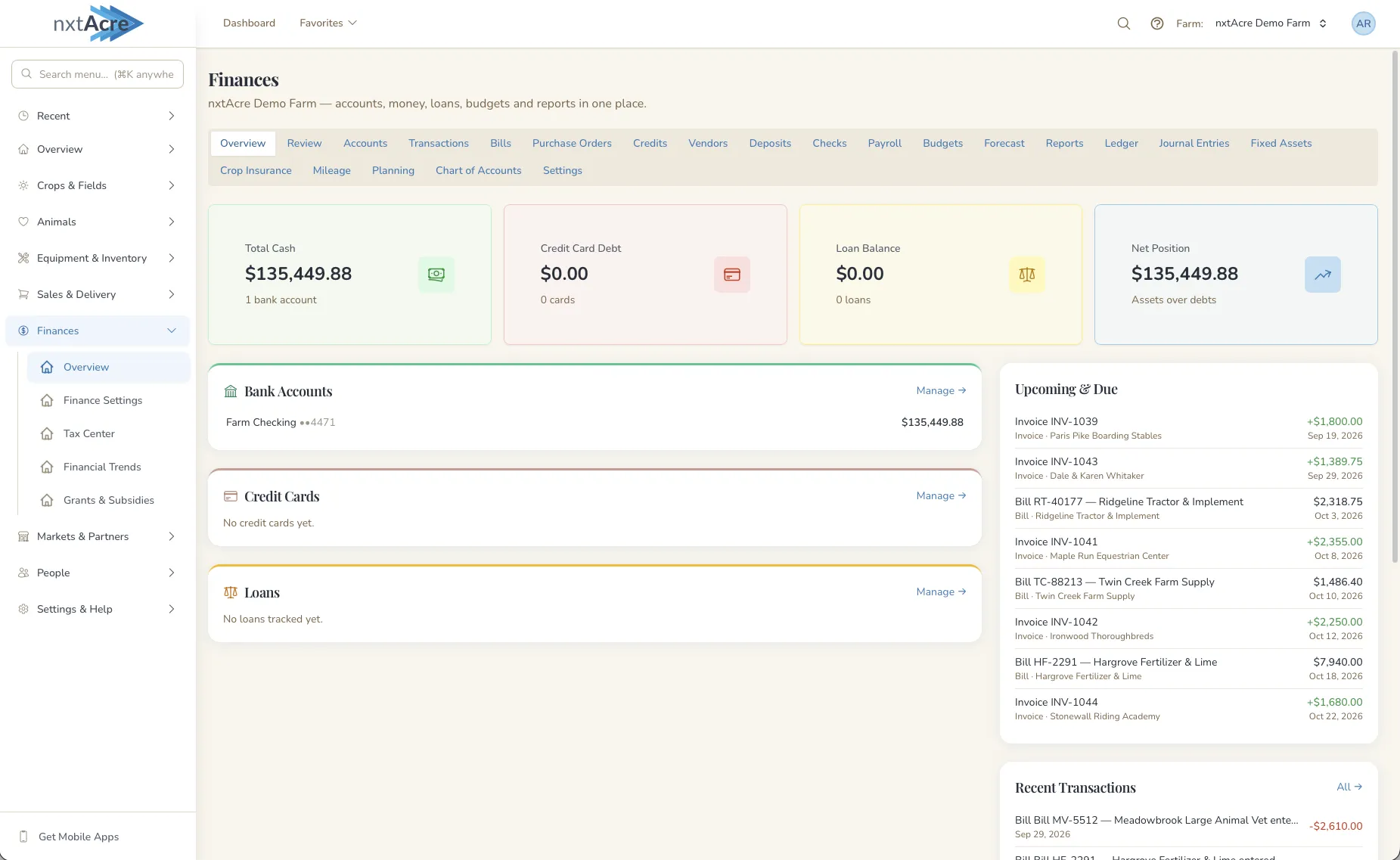
Task: Open the Purchase Orders tab
Action: 572,143
